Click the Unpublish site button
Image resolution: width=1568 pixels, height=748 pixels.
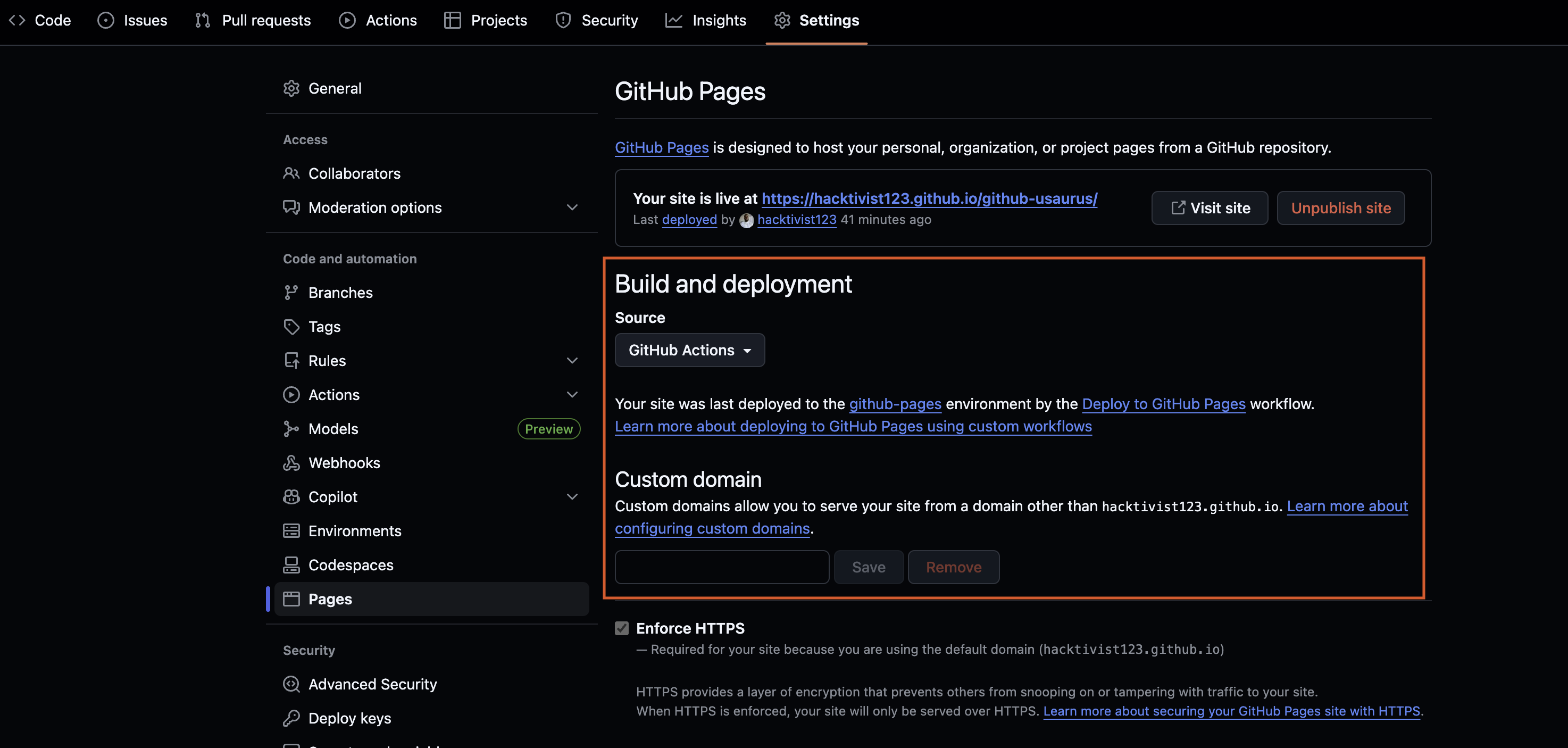tap(1340, 208)
